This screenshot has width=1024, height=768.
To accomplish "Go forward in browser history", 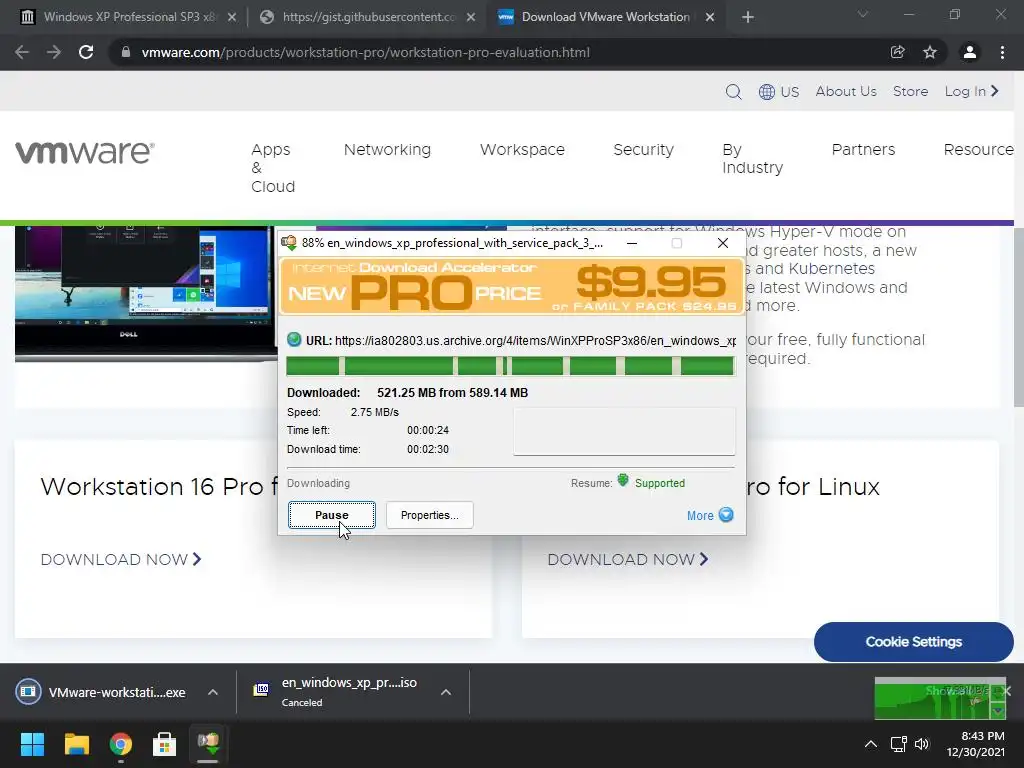I will coord(54,52).
